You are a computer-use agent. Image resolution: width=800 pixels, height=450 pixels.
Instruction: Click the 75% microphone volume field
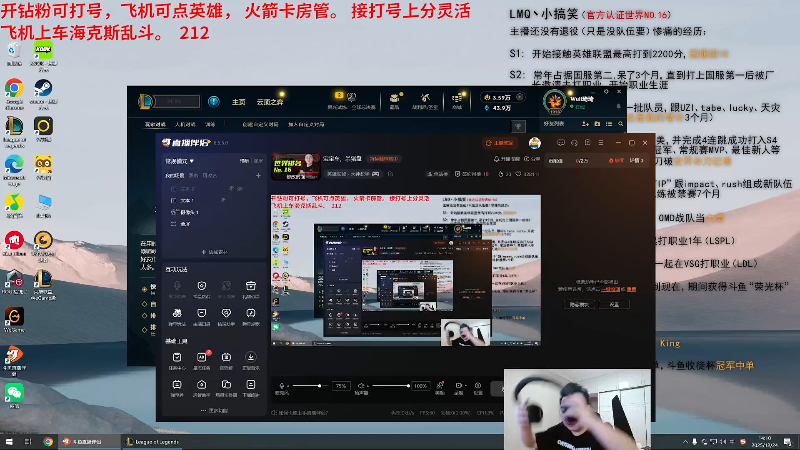pos(341,386)
